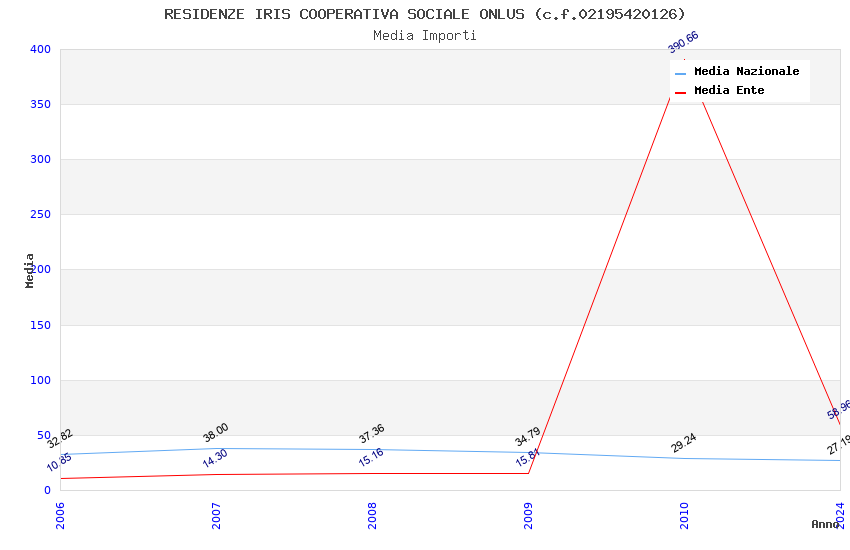Click the 400 y-axis tick label
Image resolution: width=850 pixels, height=550 pixels.
pyautogui.click(x=40, y=49)
